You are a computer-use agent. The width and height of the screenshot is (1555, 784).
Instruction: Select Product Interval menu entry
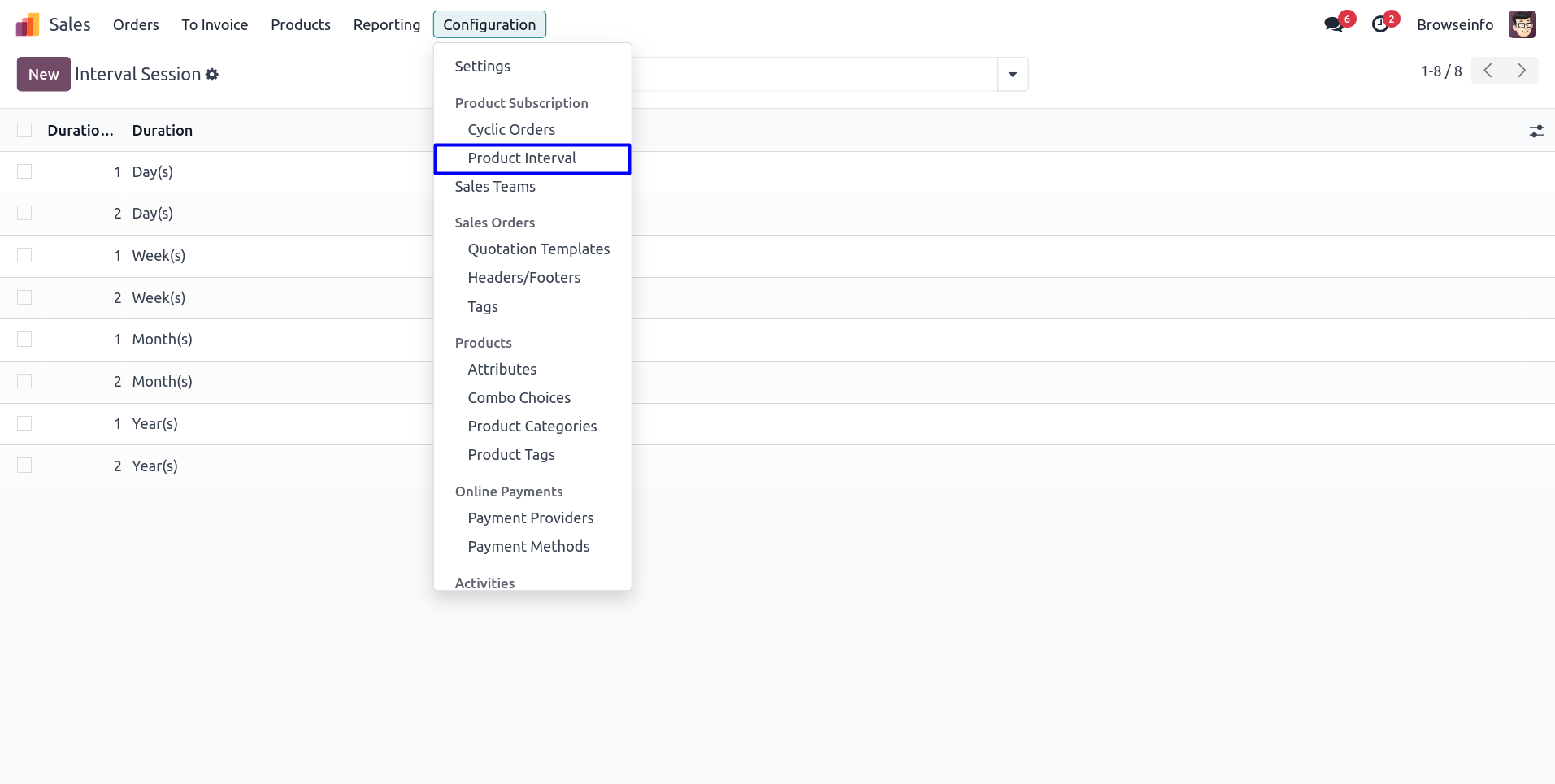tap(522, 158)
